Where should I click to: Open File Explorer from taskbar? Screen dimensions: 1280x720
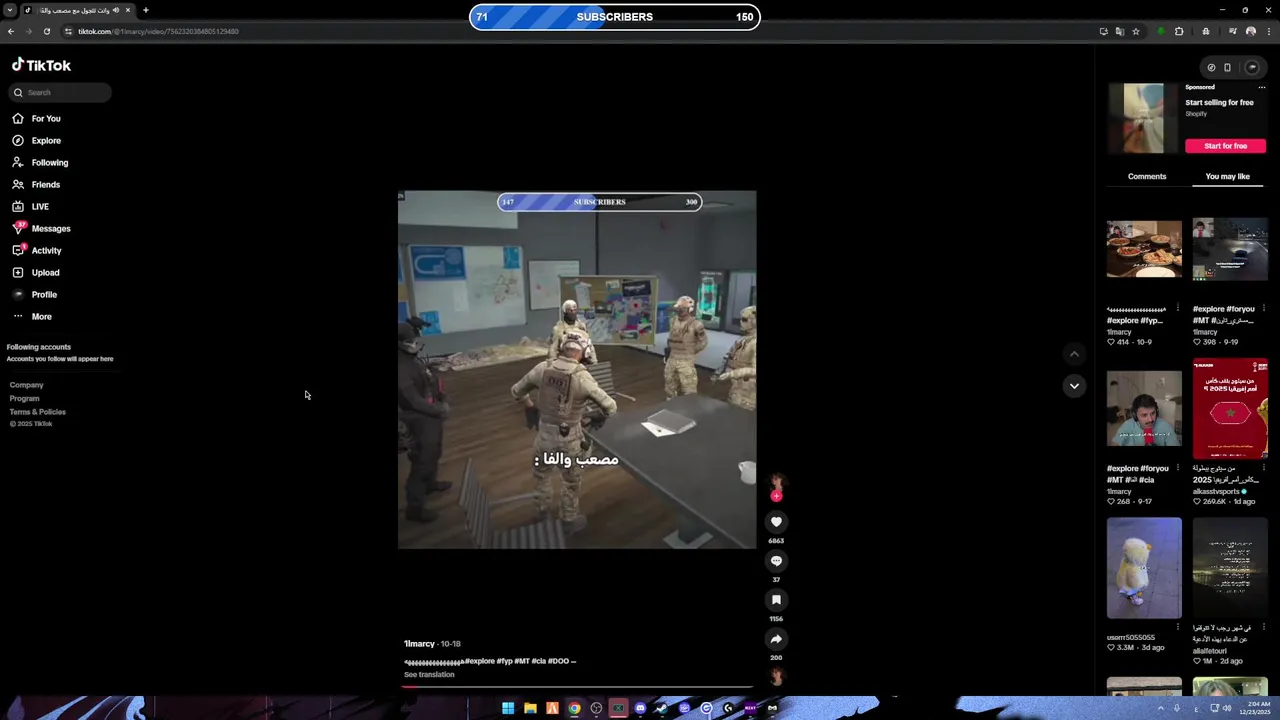pyautogui.click(x=530, y=708)
